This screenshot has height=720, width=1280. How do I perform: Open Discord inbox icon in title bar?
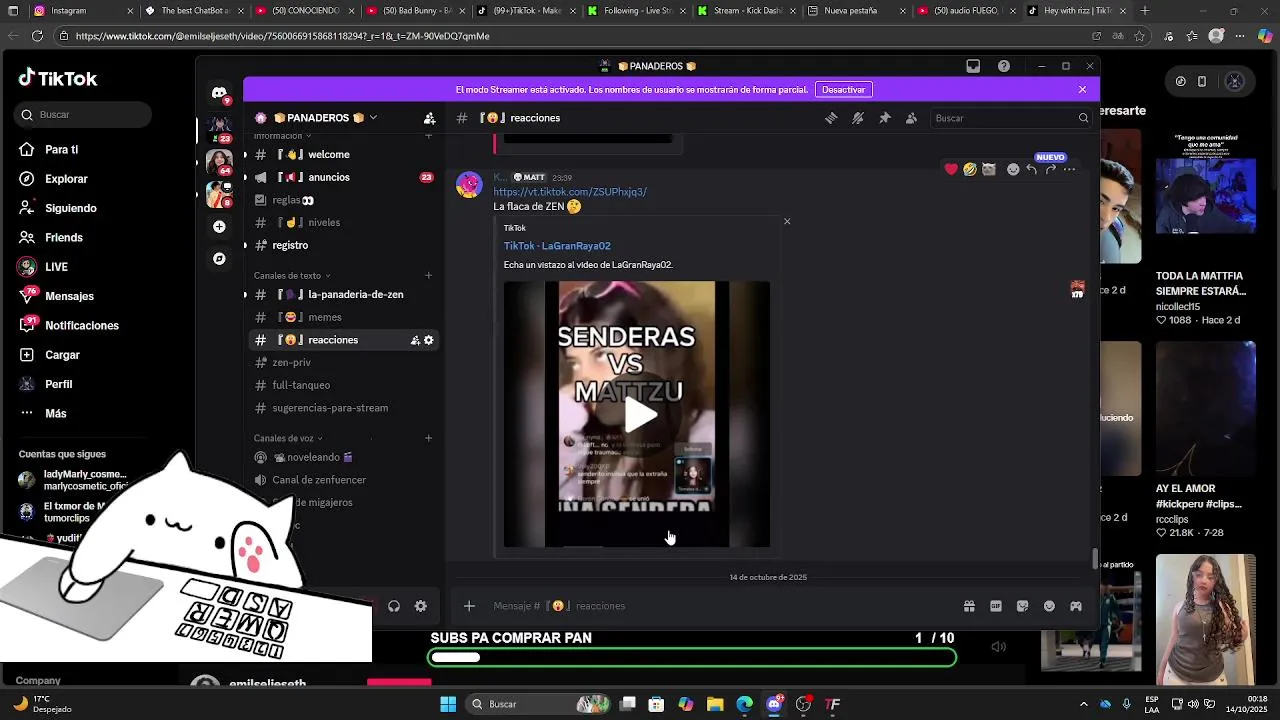click(973, 66)
